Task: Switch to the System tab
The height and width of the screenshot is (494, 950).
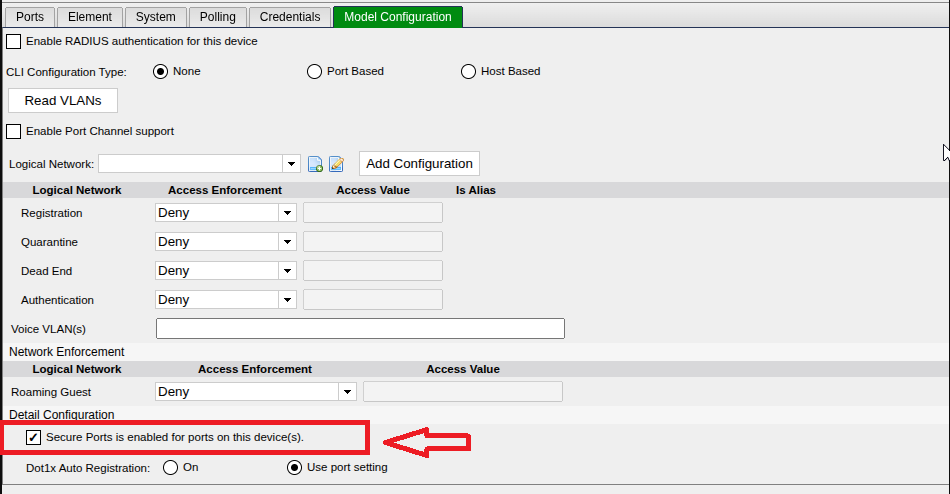Action: [156, 17]
